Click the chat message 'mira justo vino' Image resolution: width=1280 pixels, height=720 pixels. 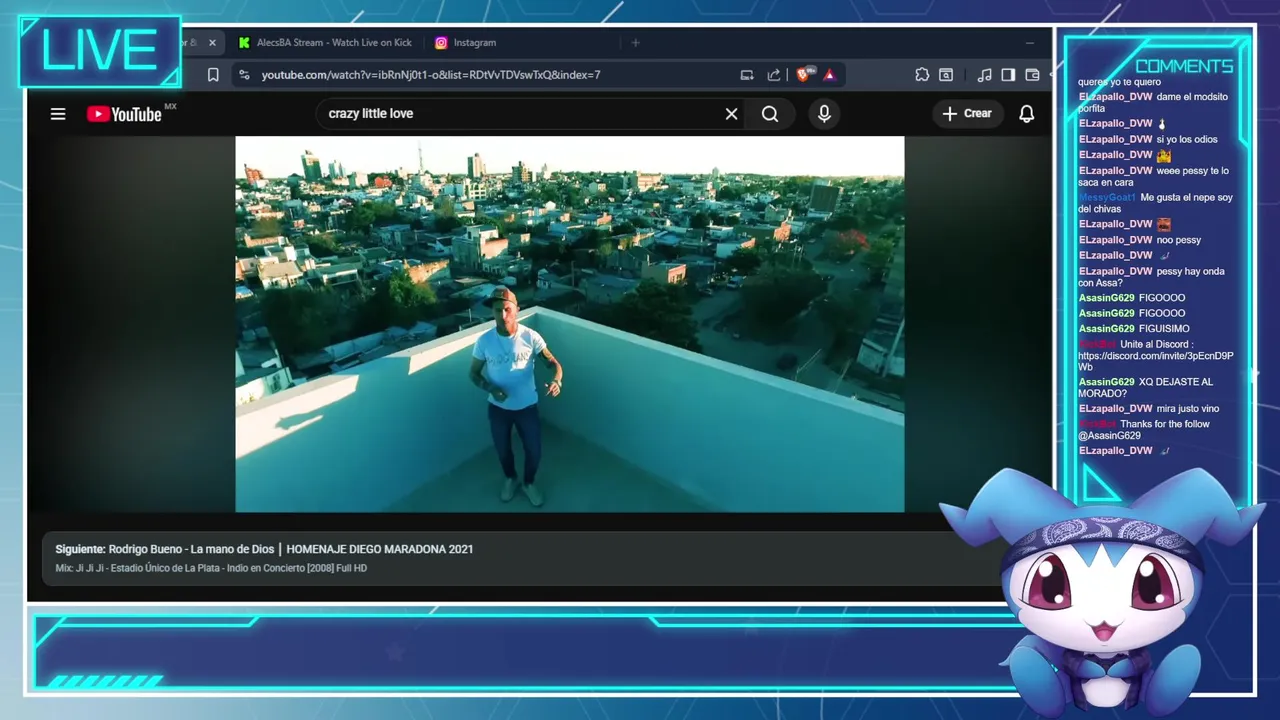click(1188, 409)
